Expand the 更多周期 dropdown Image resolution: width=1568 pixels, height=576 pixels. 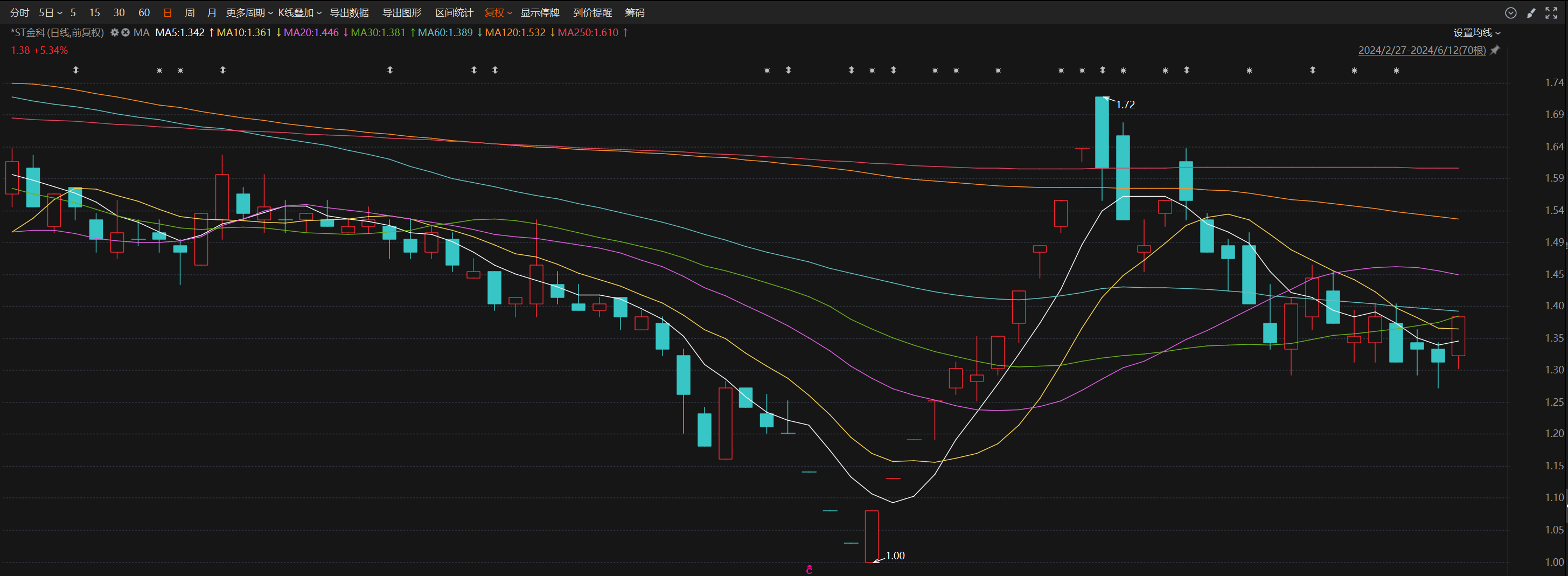click(249, 13)
